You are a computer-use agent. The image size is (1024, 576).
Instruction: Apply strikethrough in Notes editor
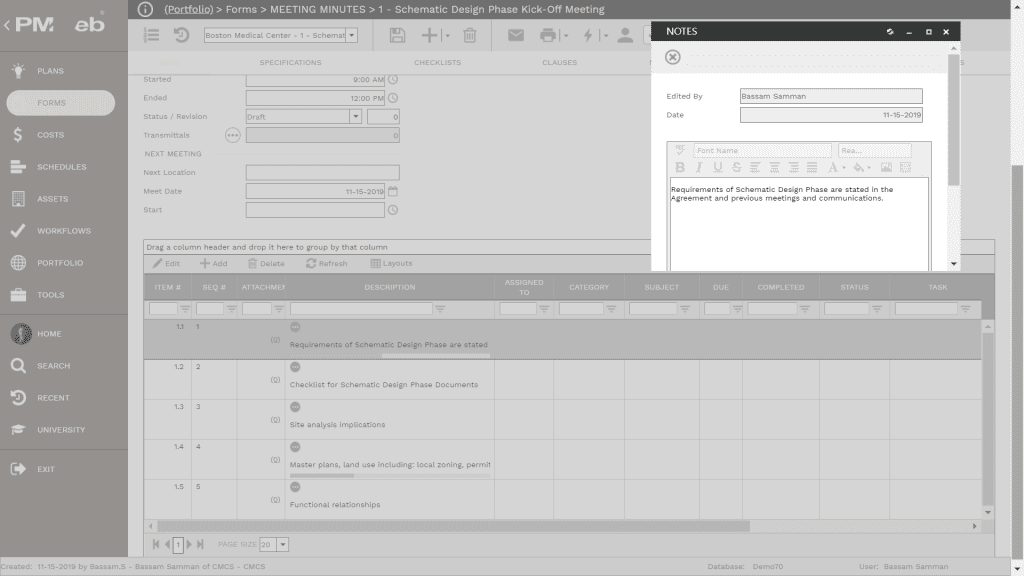pyautogui.click(x=737, y=167)
